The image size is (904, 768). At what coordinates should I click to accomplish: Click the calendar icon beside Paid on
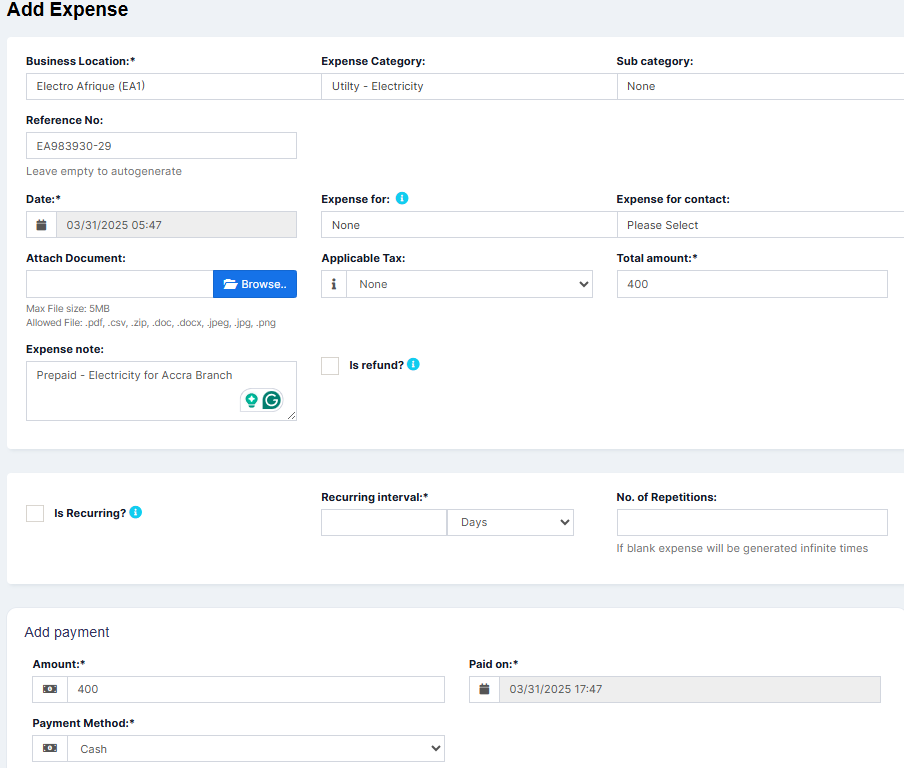pyautogui.click(x=484, y=690)
